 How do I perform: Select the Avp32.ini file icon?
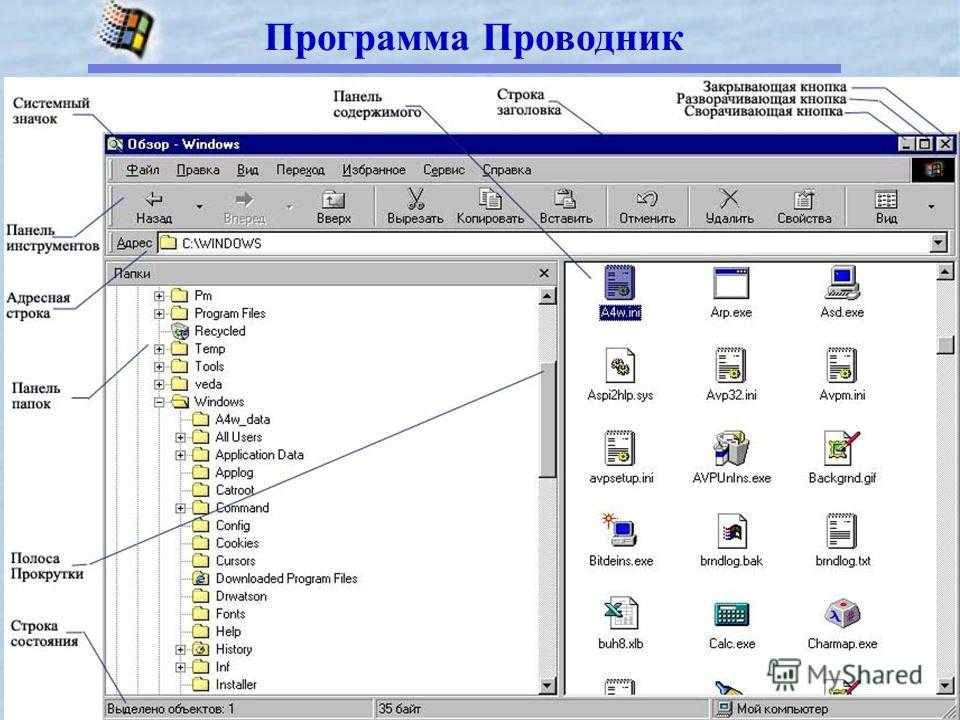coord(731,366)
